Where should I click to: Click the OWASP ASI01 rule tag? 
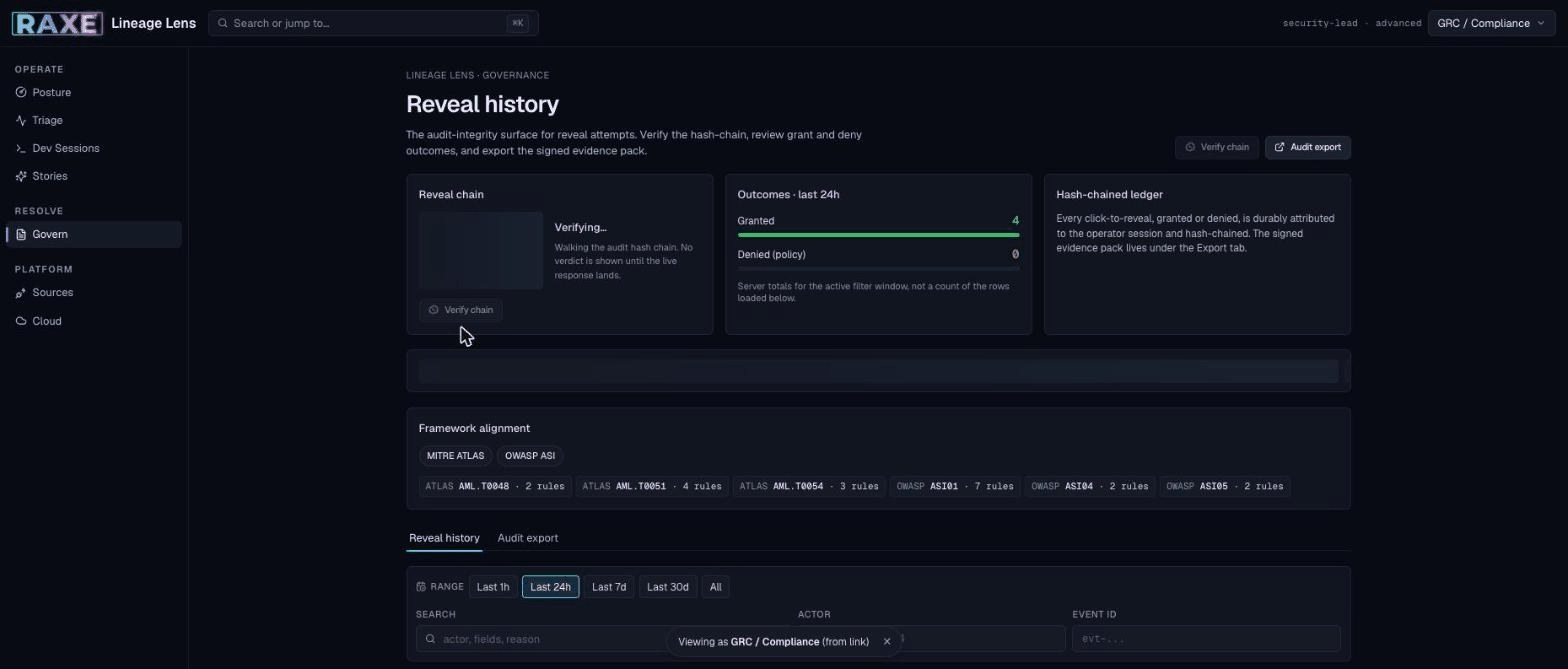[x=955, y=487]
